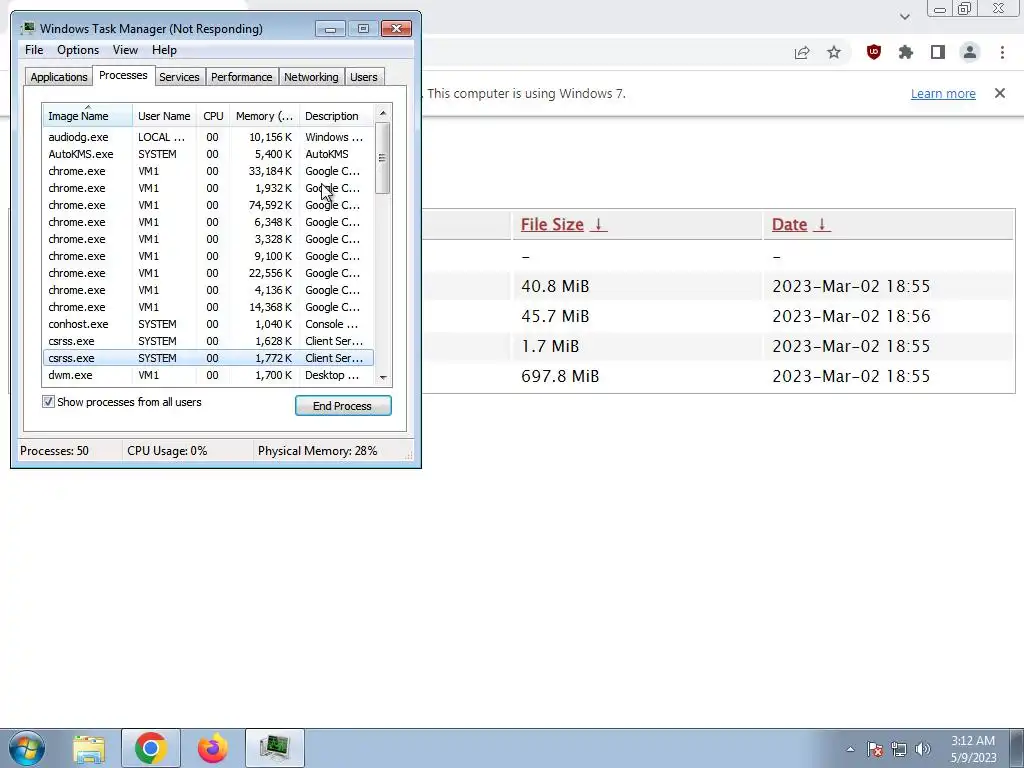Screen dimensions: 1024x768
Task: Sort processes by CPU column
Action: click(x=213, y=116)
